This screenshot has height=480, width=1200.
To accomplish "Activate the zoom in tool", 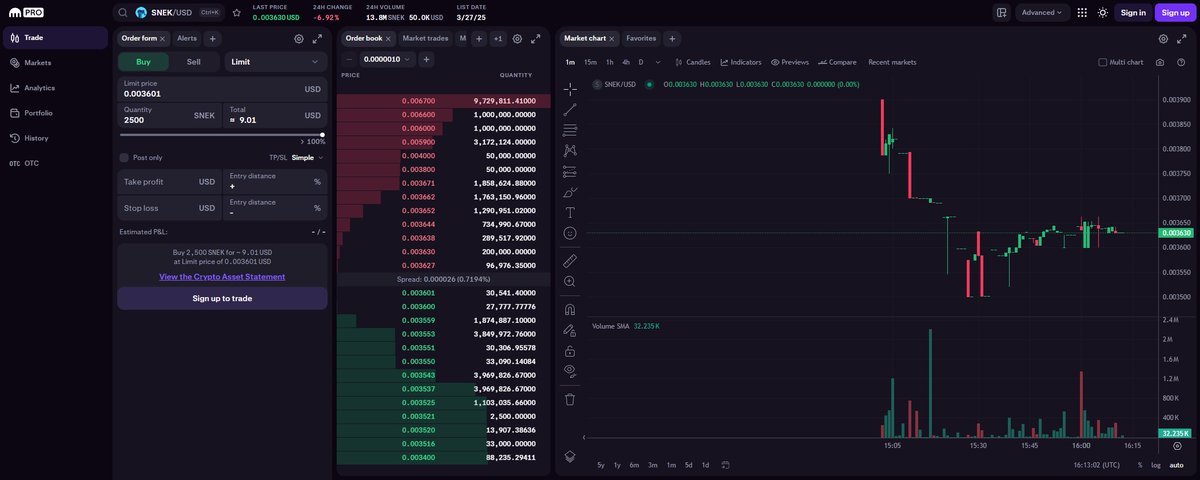I will click(570, 281).
